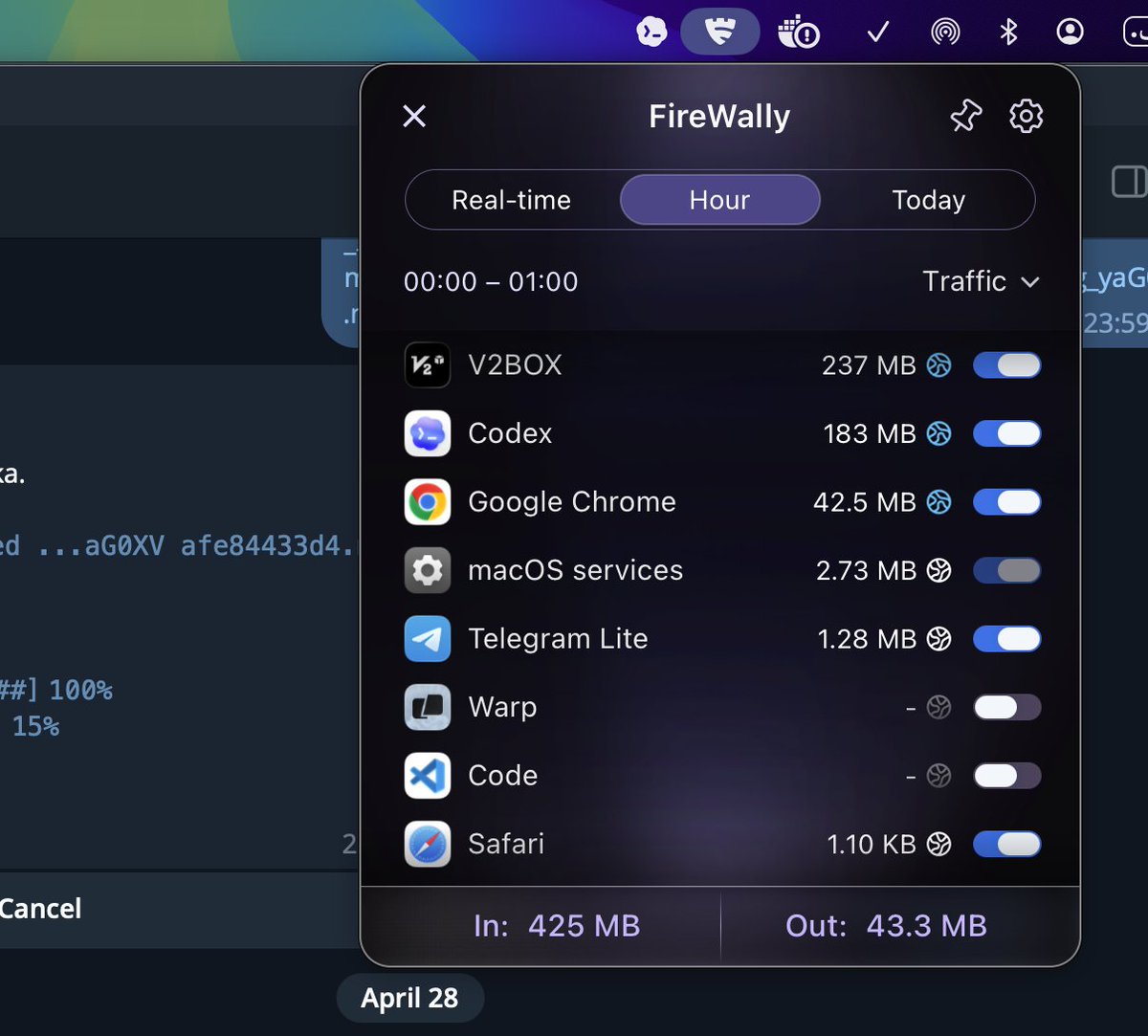Click the Google Chrome app icon

[x=427, y=502]
